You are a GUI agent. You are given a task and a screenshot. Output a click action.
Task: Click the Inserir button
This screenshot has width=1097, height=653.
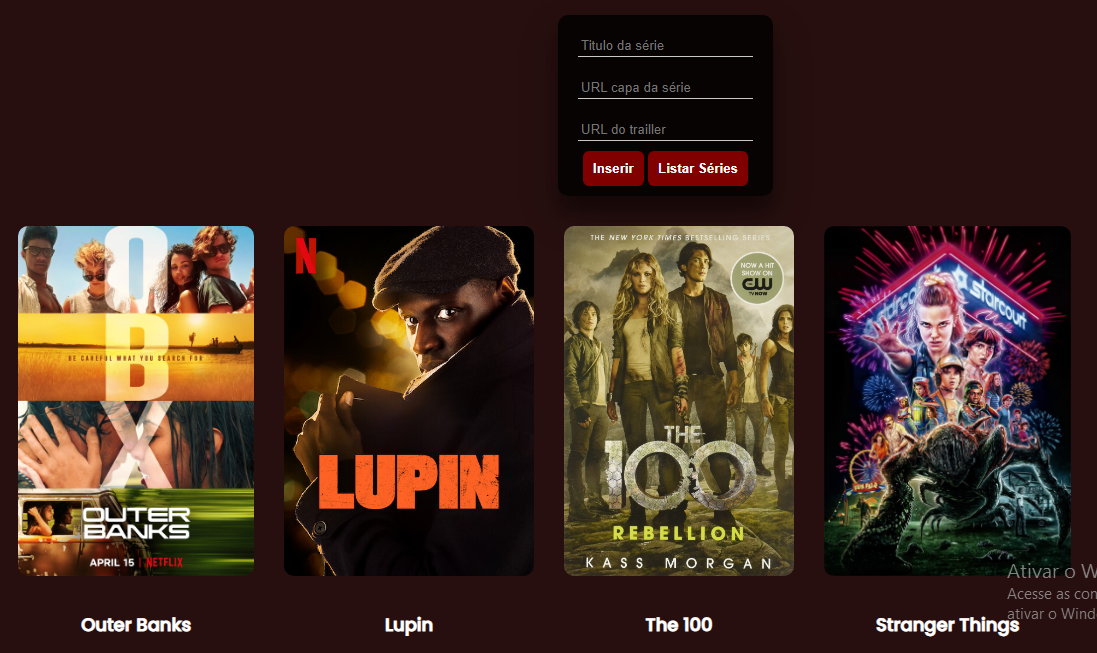pos(613,169)
